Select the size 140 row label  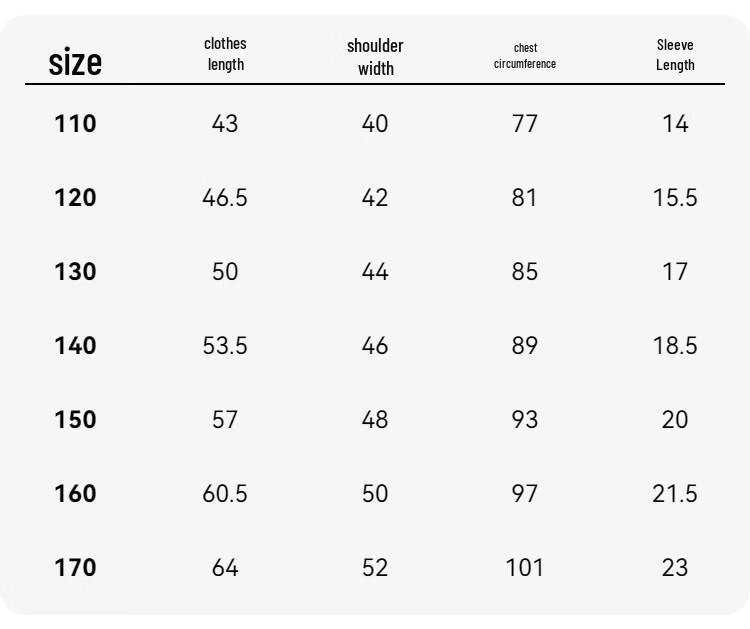tap(75, 346)
